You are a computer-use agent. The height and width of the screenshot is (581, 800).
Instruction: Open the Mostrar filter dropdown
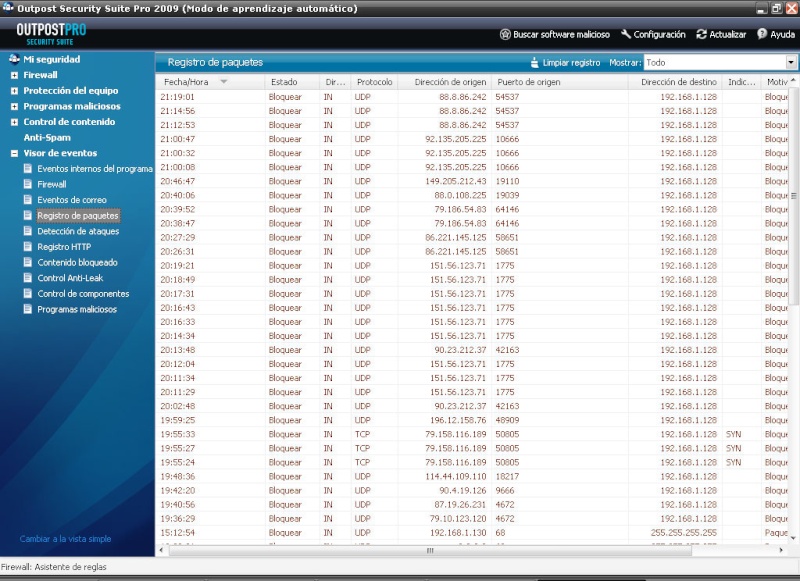[x=791, y=62]
